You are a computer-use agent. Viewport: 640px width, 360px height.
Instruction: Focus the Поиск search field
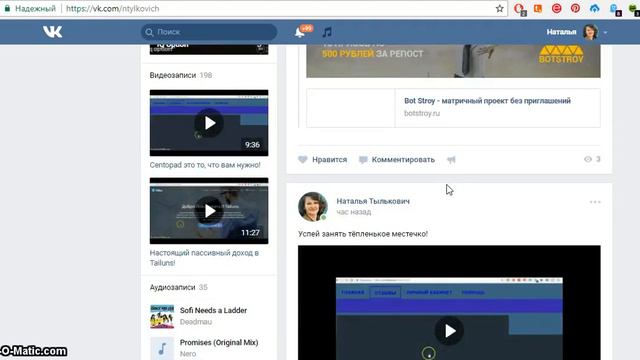coord(209,32)
